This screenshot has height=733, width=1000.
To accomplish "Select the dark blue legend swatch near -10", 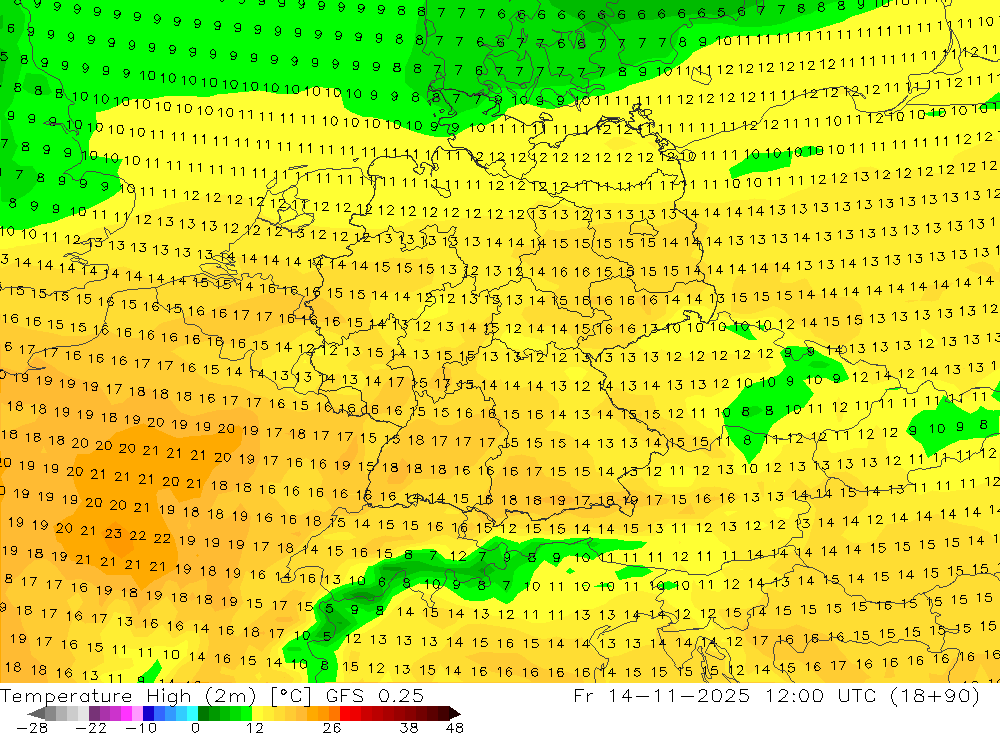I will [x=148, y=714].
